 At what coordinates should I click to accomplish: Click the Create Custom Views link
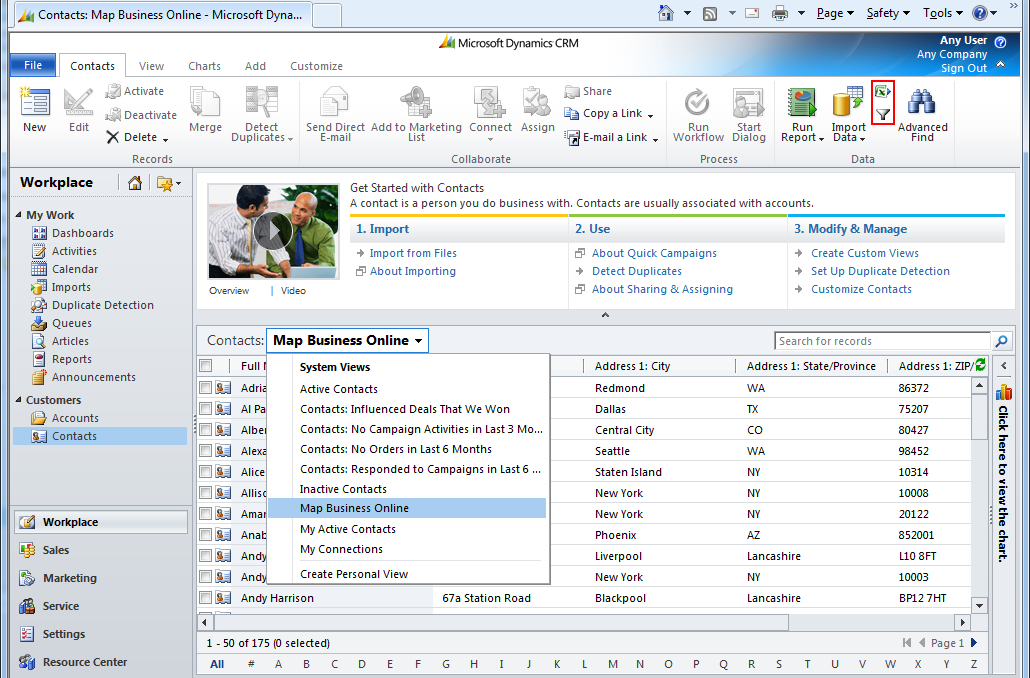pyautogui.click(x=865, y=253)
